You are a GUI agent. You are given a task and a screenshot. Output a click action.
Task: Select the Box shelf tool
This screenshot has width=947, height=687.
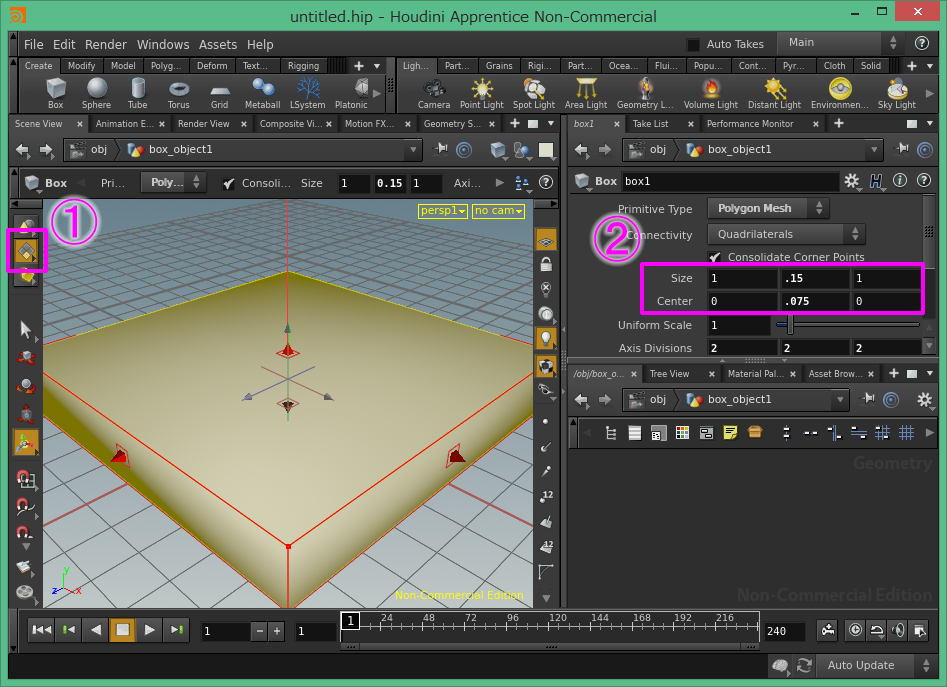(x=55, y=94)
